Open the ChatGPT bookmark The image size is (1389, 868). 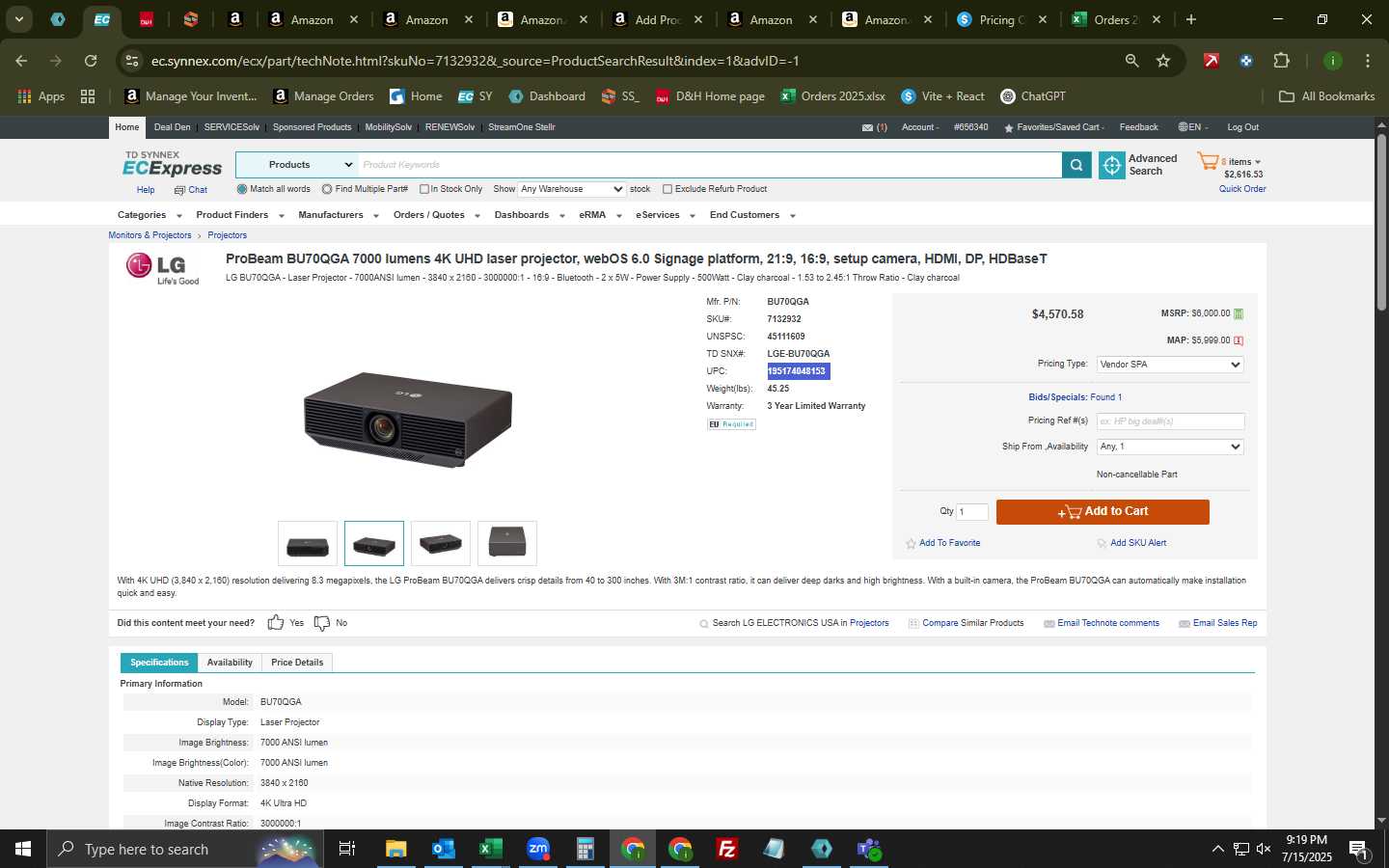click(x=1033, y=96)
